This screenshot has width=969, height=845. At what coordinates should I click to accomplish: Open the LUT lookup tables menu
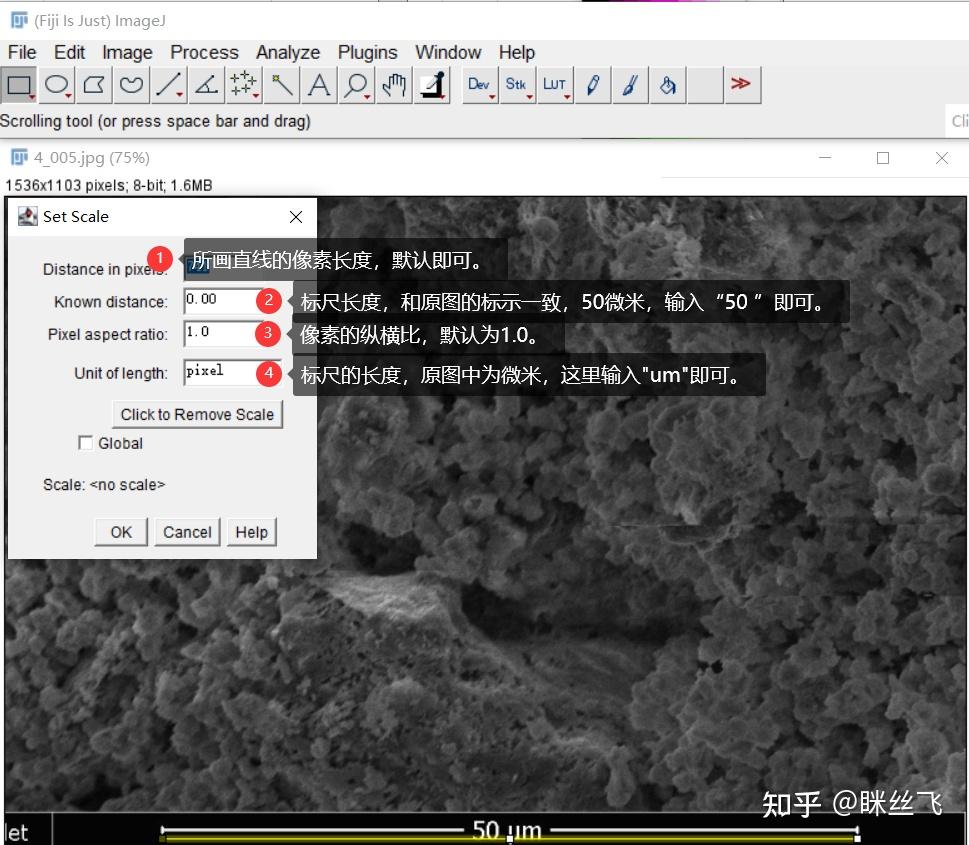coord(554,85)
